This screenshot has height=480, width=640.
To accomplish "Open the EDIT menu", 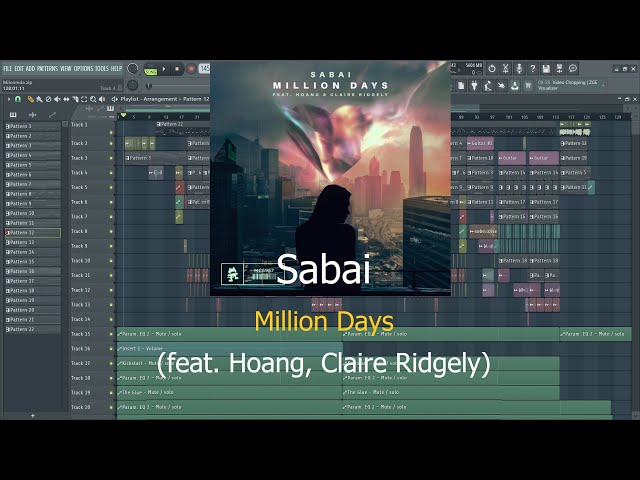I will [x=19, y=69].
